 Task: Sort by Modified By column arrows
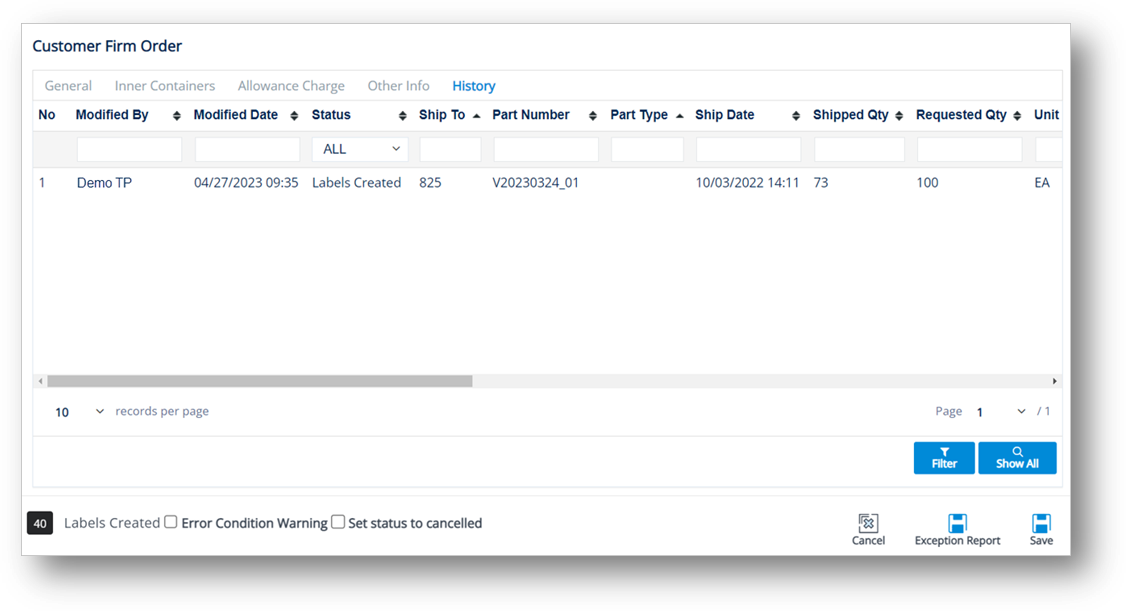click(x=177, y=116)
